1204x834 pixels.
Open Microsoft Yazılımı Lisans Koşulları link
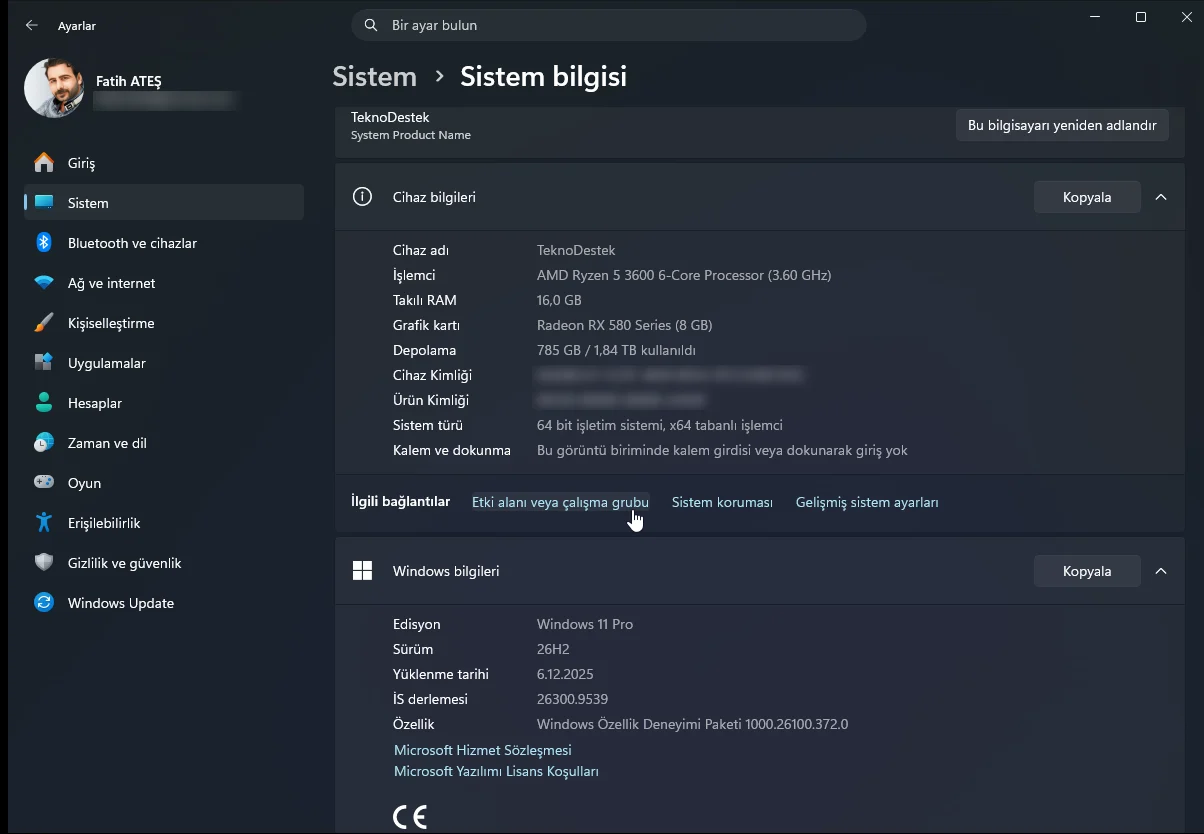click(496, 771)
